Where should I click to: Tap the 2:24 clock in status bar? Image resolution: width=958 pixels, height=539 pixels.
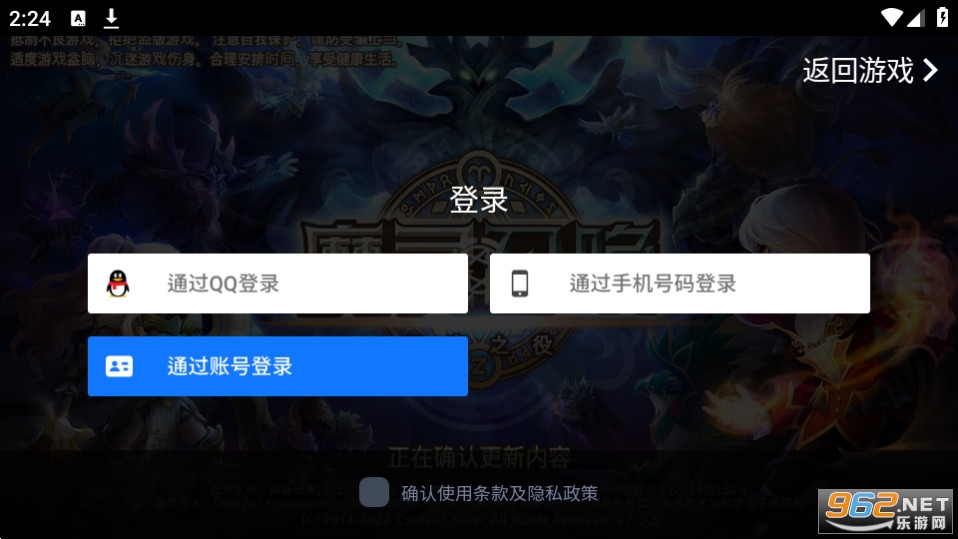(29, 18)
